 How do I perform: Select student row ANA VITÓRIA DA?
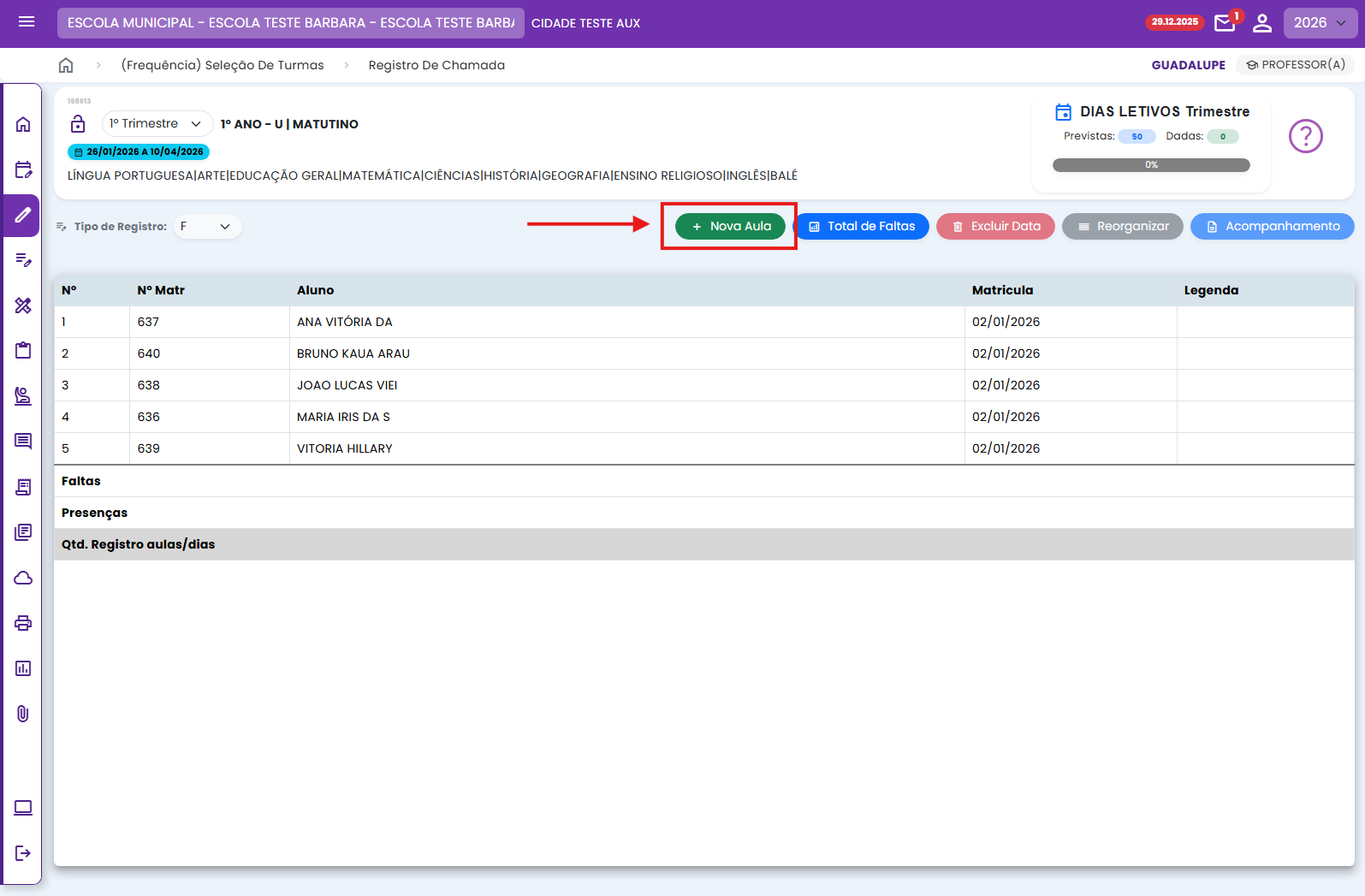pos(345,322)
